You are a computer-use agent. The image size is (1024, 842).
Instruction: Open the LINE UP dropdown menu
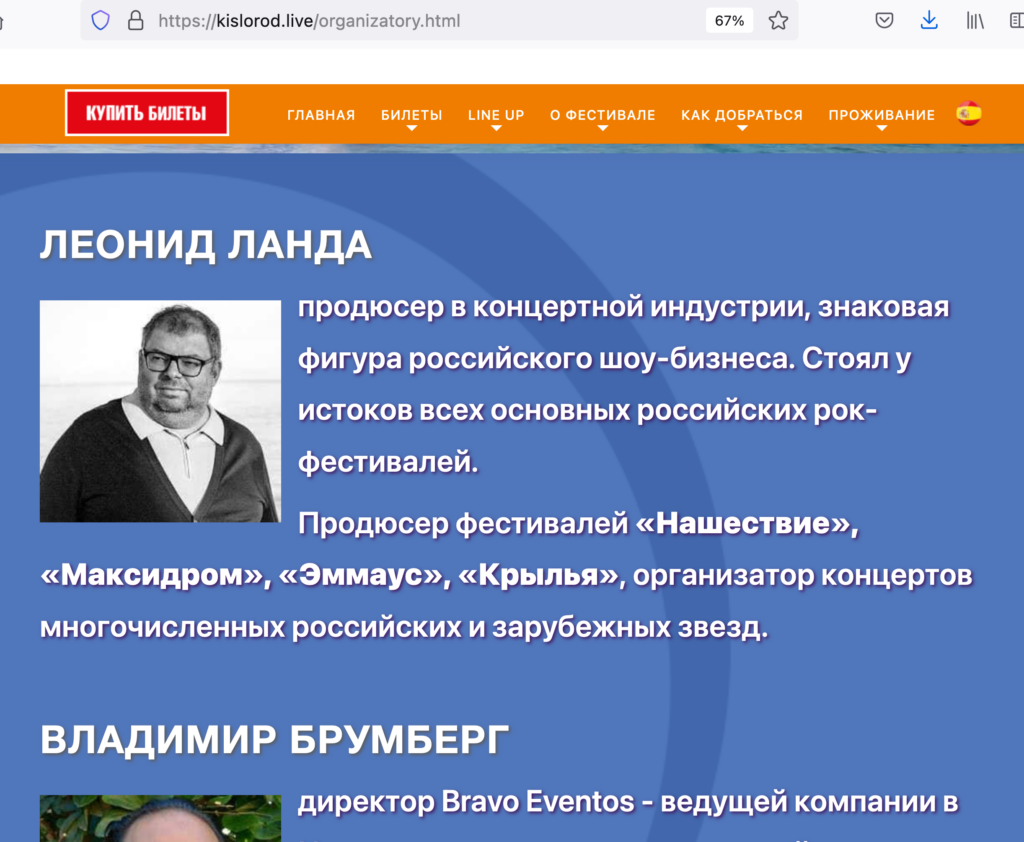tap(496, 116)
